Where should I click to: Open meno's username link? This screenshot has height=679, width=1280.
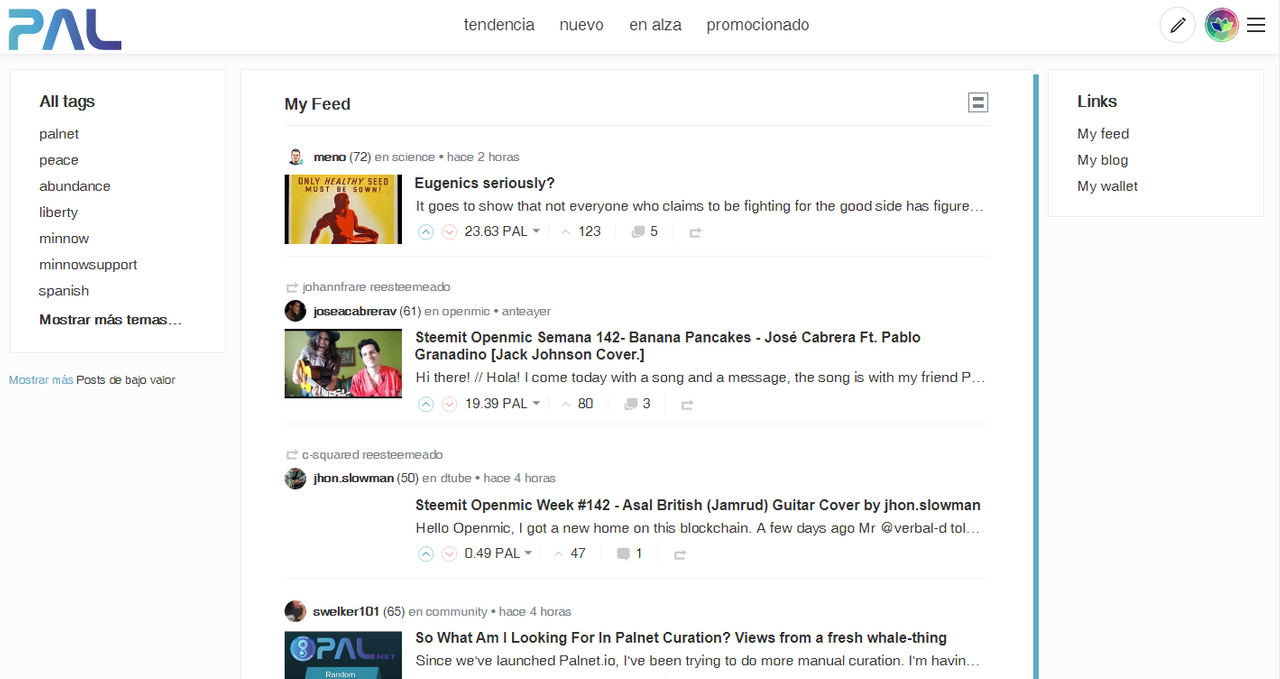(x=329, y=157)
